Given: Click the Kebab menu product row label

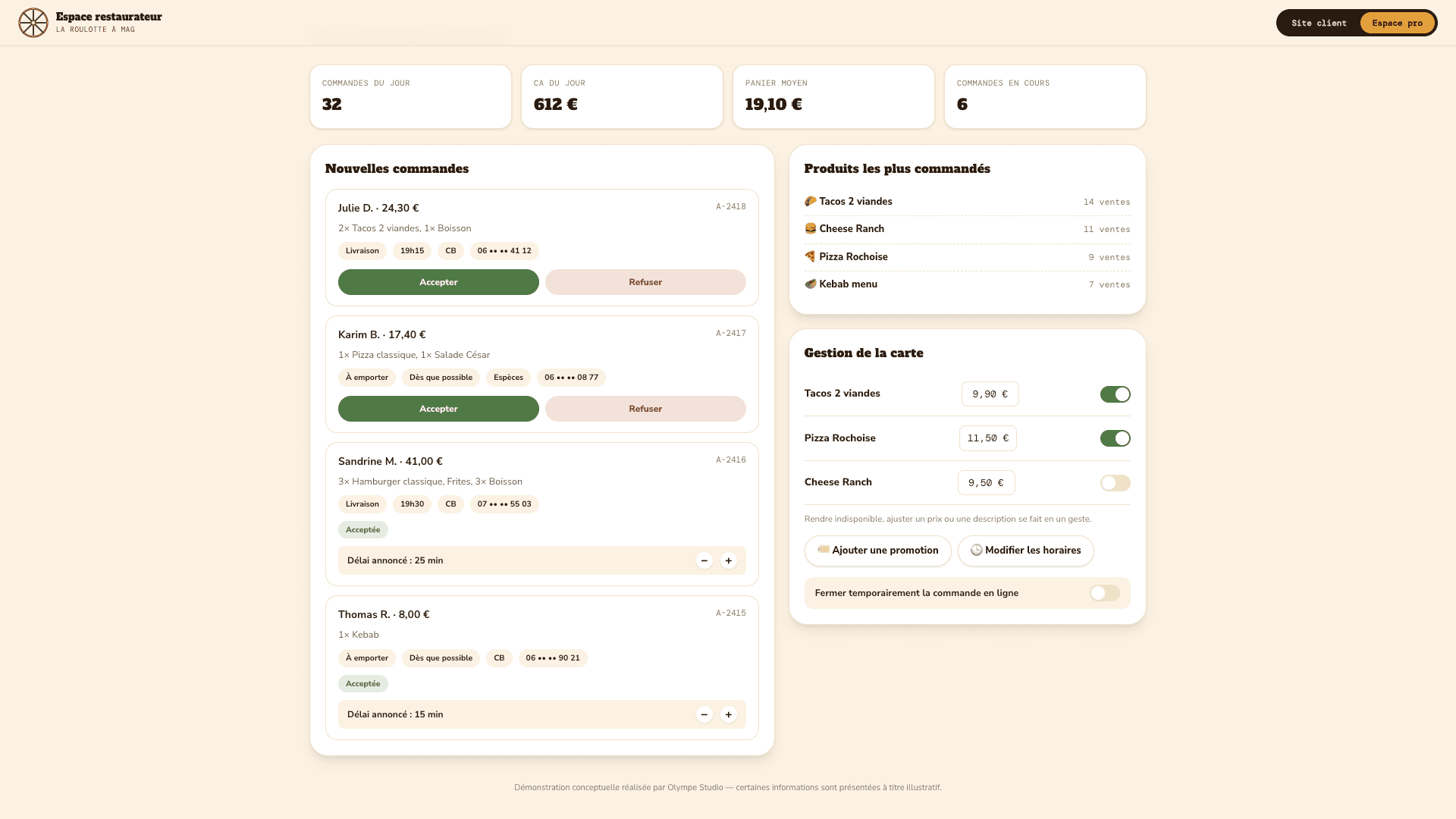Looking at the screenshot, I should tap(848, 284).
